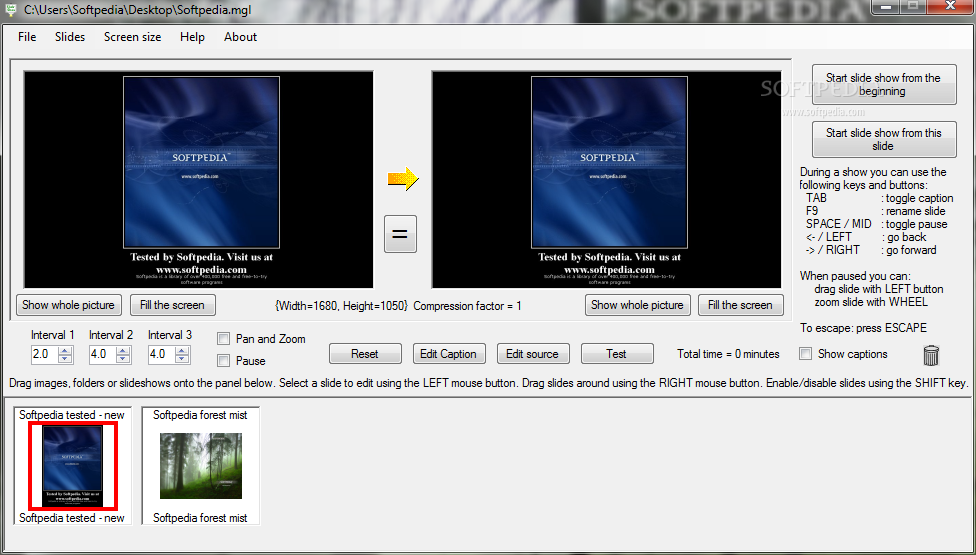
Task: Toggle the Pause checkbox
Action: tap(223, 361)
